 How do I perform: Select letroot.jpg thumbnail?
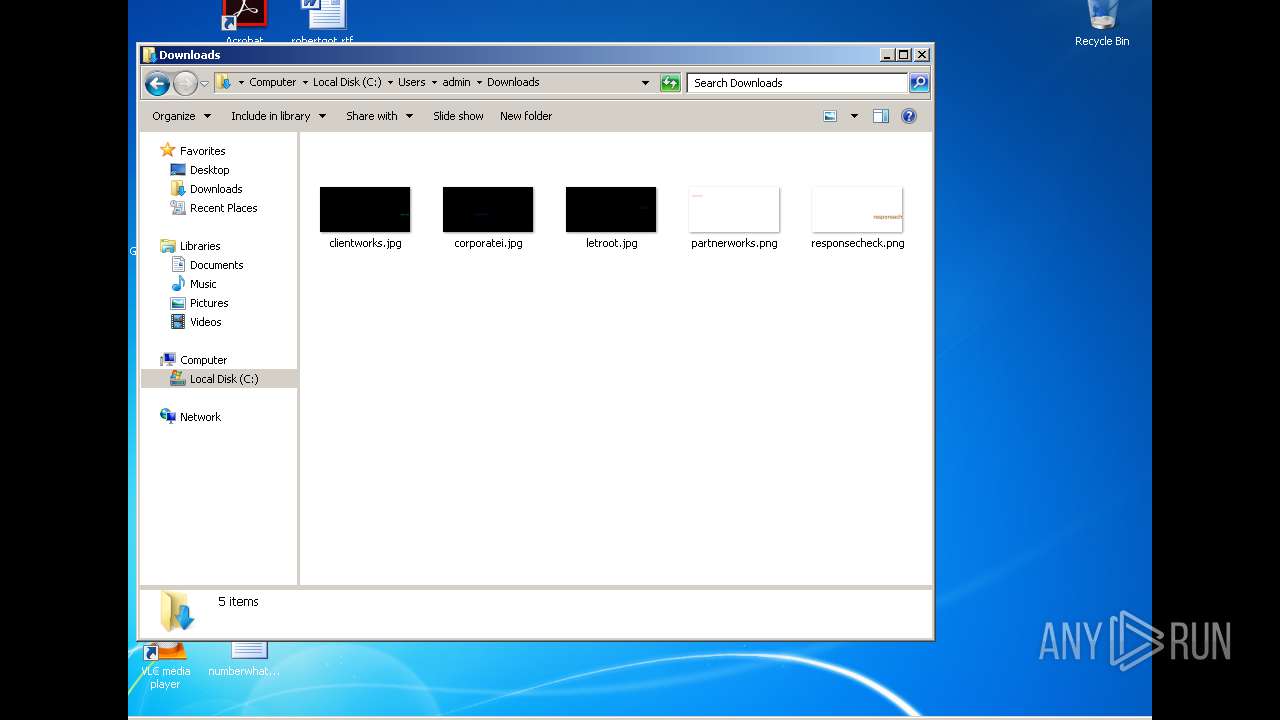click(611, 210)
